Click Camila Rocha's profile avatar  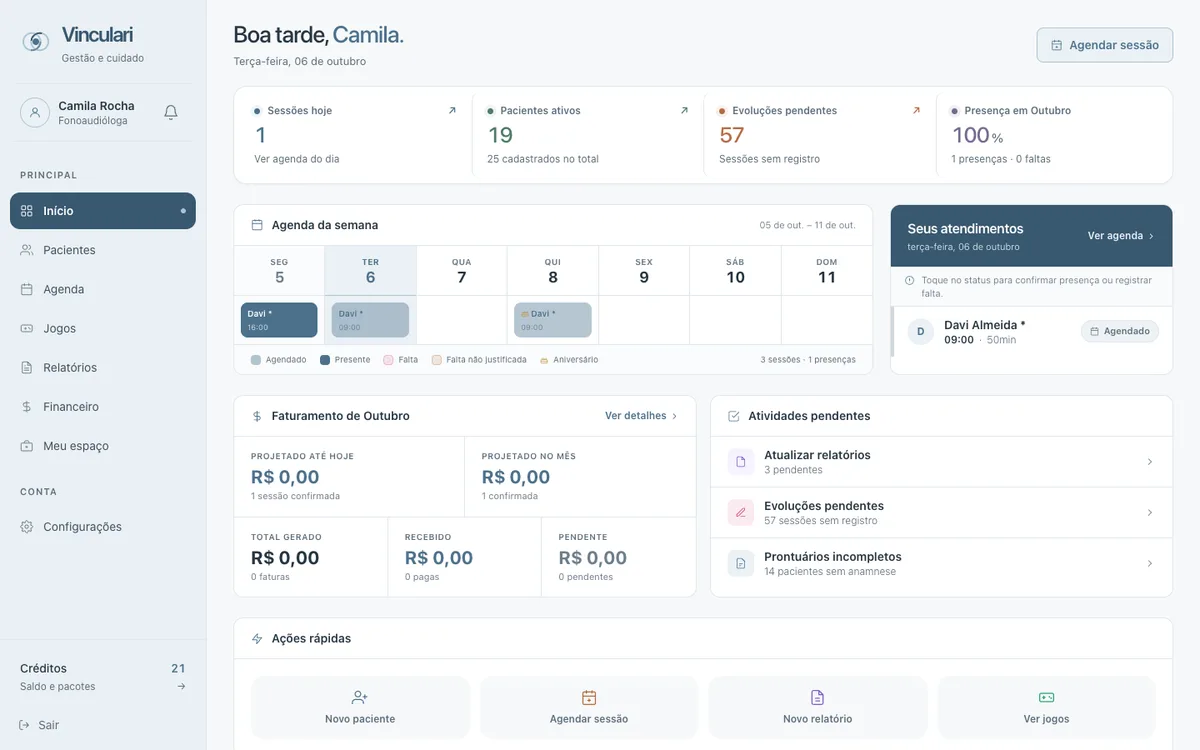click(35, 112)
